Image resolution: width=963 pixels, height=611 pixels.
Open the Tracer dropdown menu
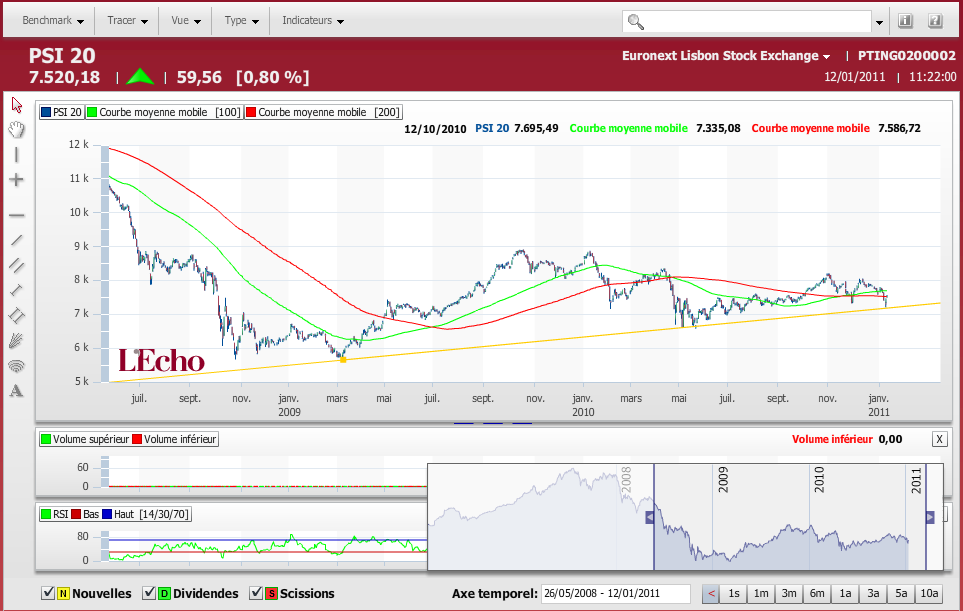coord(127,21)
